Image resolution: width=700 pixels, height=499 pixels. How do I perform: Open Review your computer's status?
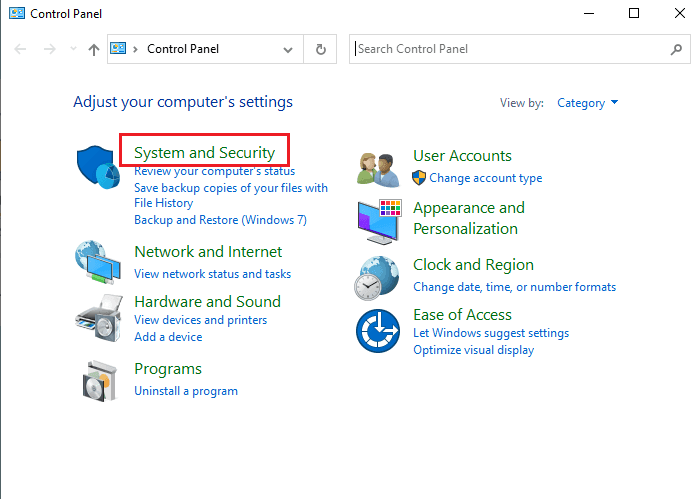215,171
